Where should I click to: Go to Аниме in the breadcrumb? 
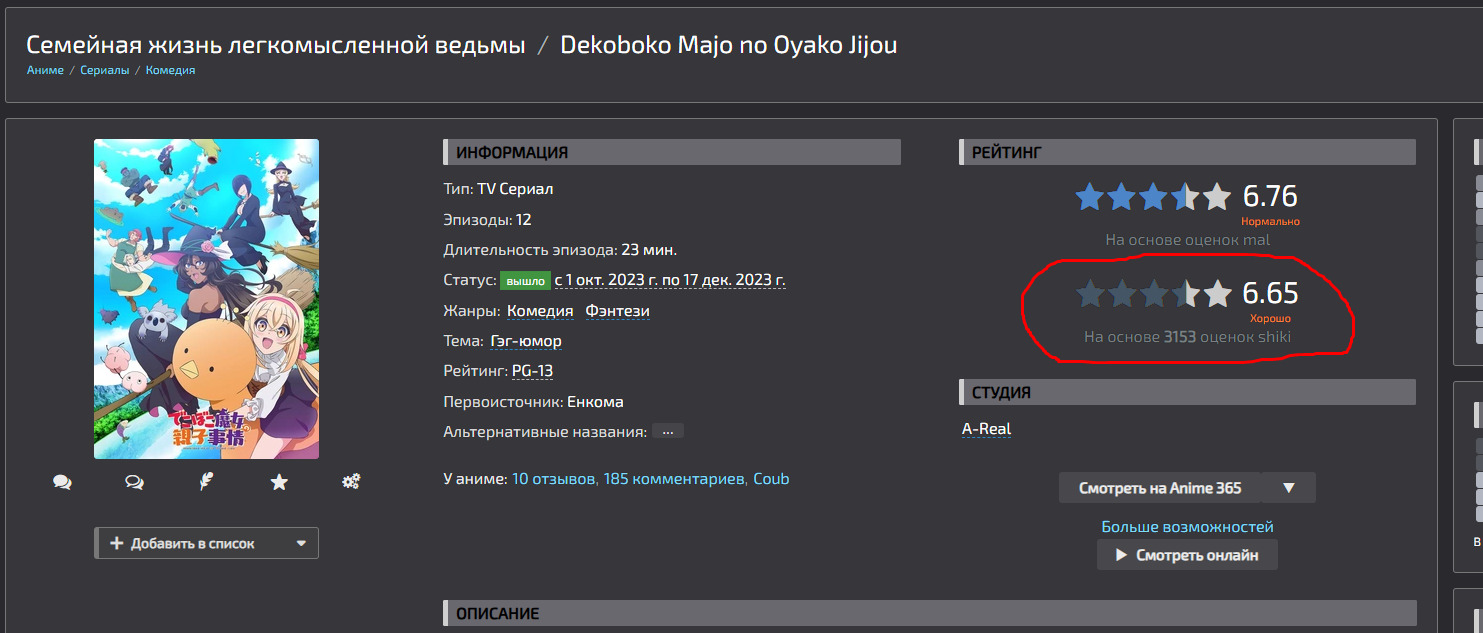(x=45, y=70)
